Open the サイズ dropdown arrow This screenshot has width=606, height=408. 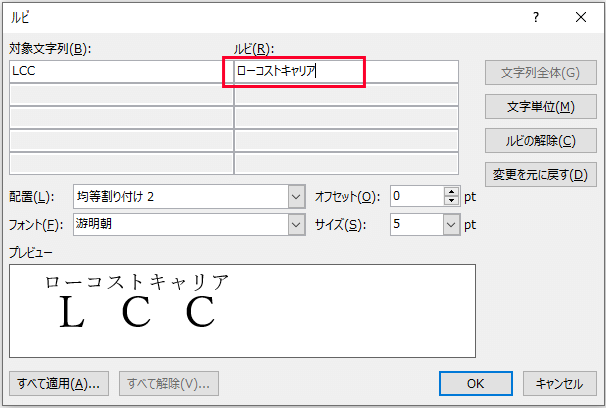point(451,224)
